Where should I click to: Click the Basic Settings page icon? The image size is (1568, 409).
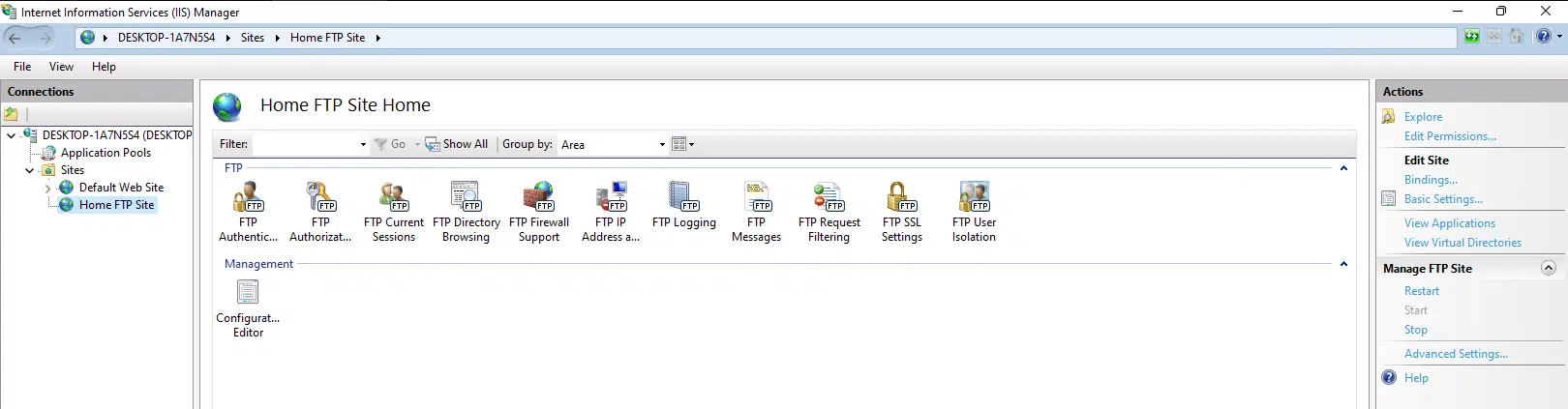pyautogui.click(x=1389, y=199)
